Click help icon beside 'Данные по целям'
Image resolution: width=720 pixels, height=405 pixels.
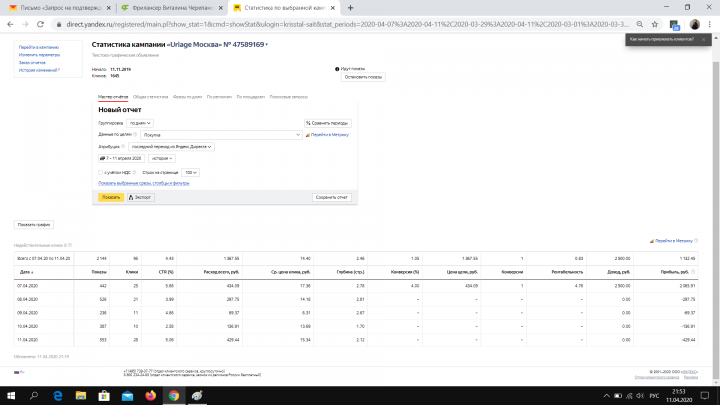tap(135, 135)
